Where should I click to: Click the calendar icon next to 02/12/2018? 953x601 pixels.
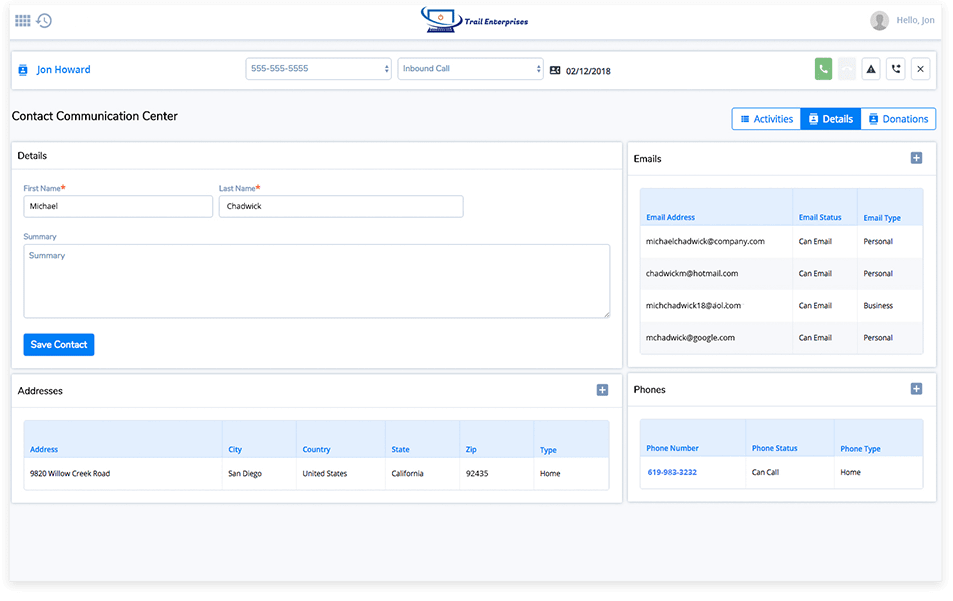pos(556,70)
